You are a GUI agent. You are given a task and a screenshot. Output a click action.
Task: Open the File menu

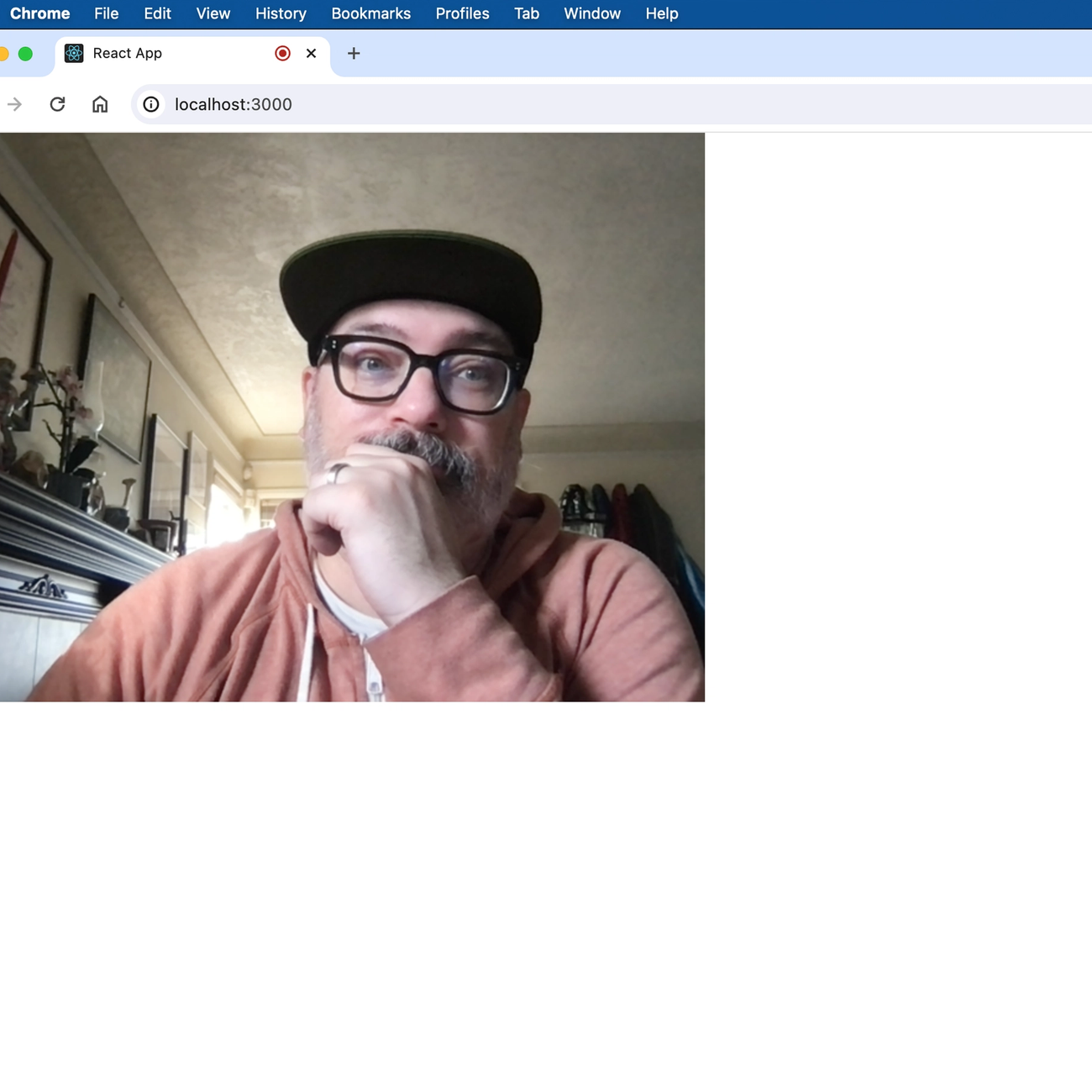click(106, 13)
